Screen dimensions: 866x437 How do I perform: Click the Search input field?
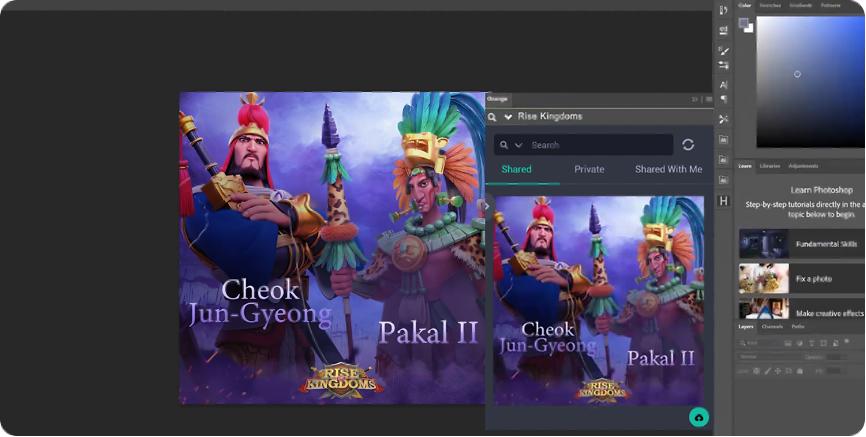583,145
